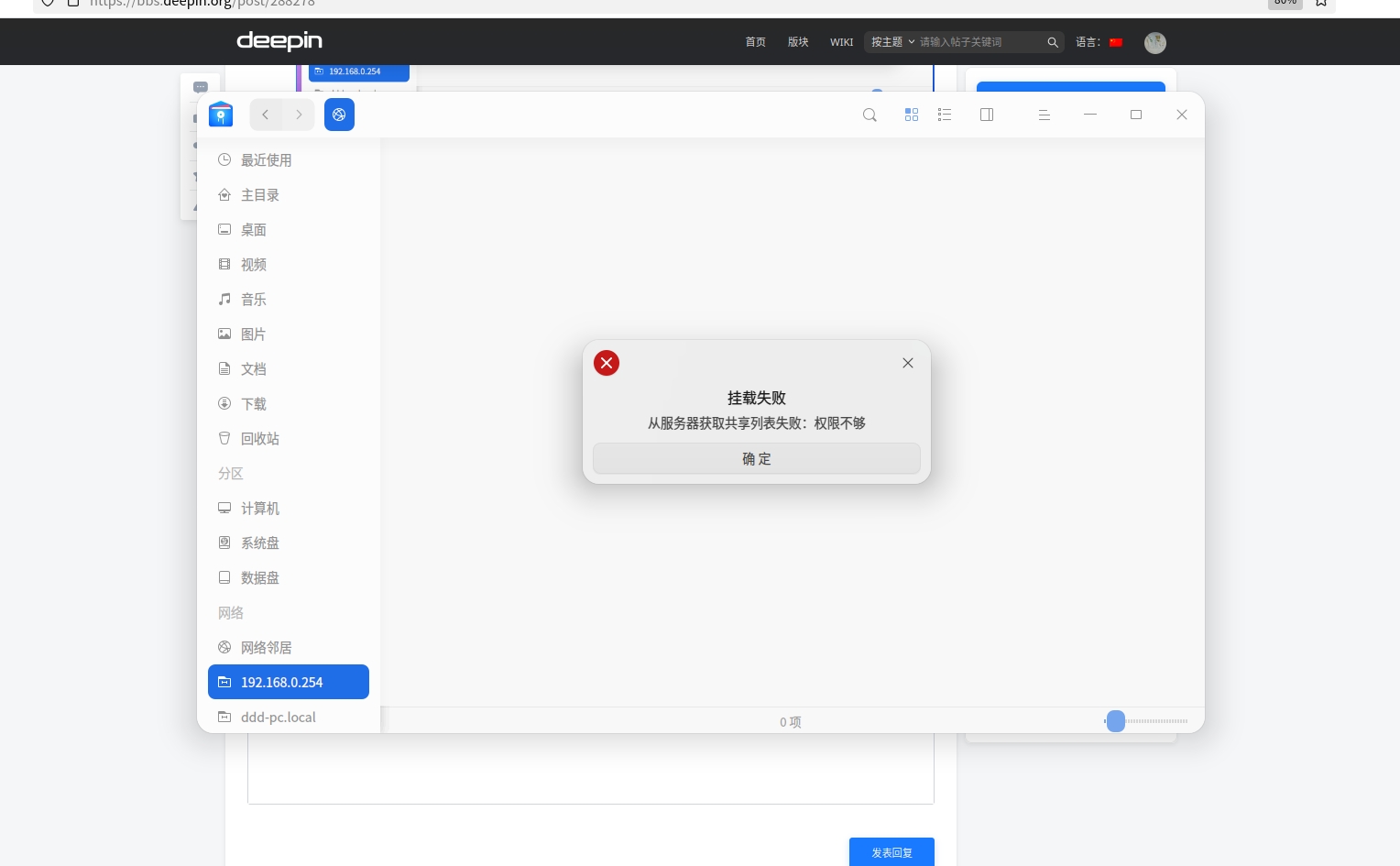Click the 发表回复 button
Viewport: 1400px width, 866px height.
click(891, 852)
